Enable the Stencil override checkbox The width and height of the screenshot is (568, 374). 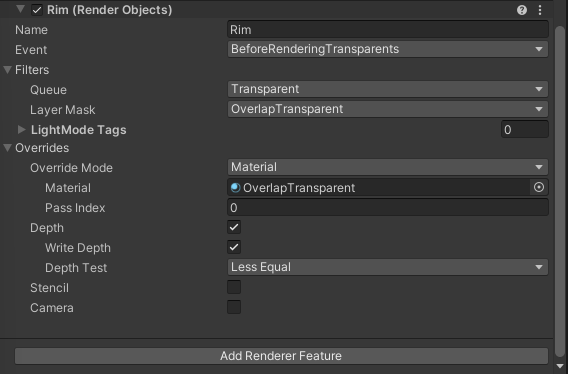point(234,287)
